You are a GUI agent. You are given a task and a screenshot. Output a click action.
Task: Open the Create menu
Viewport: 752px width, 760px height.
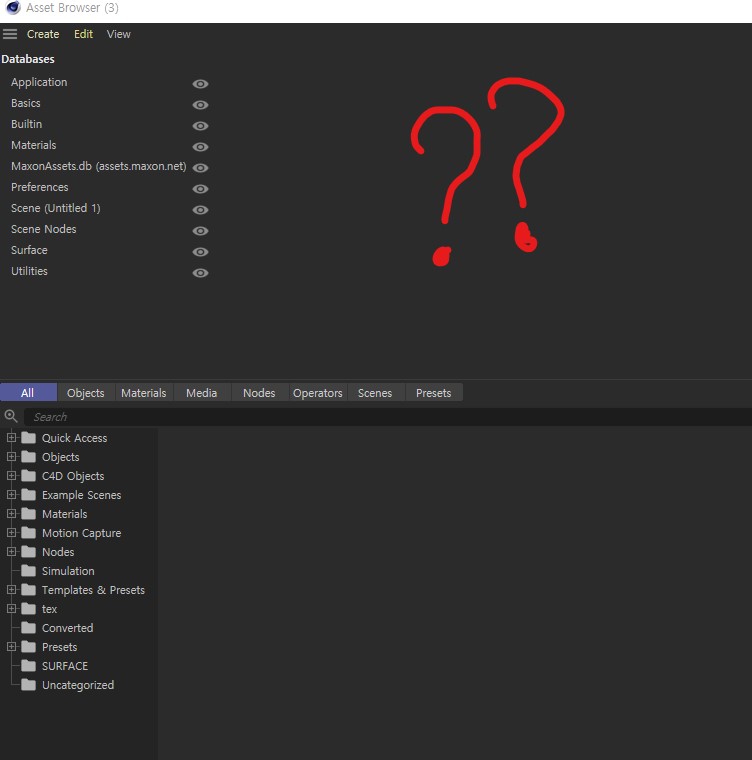pos(43,34)
